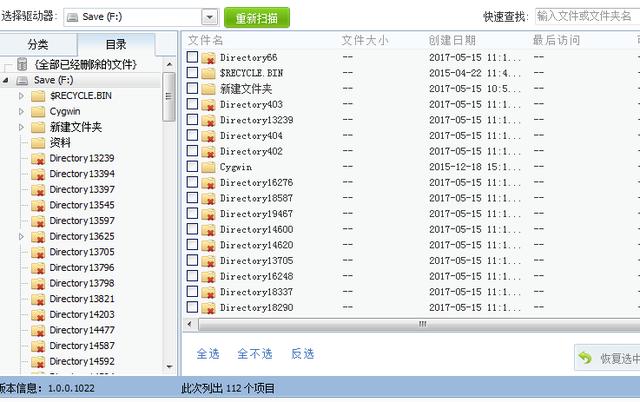Expand the $RECYCLE.BIN tree node

click(22, 96)
